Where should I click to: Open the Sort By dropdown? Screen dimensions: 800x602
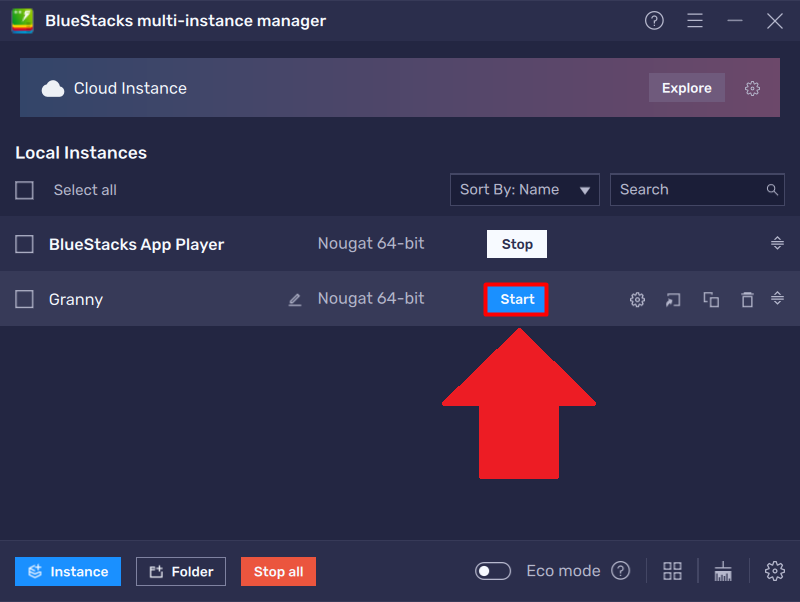click(524, 189)
